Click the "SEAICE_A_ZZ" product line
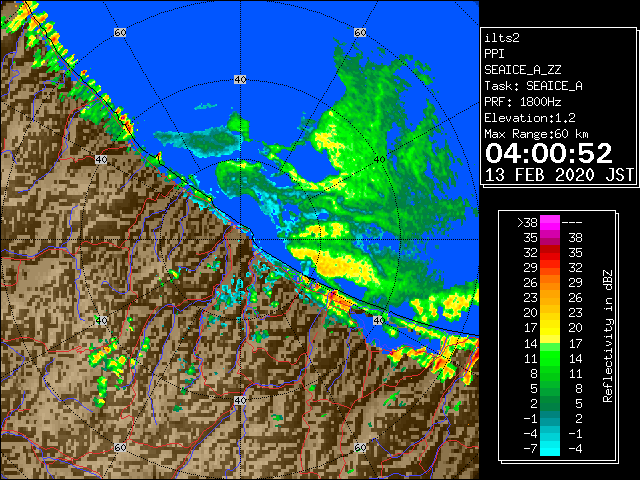This screenshot has width=640, height=480. click(x=523, y=70)
